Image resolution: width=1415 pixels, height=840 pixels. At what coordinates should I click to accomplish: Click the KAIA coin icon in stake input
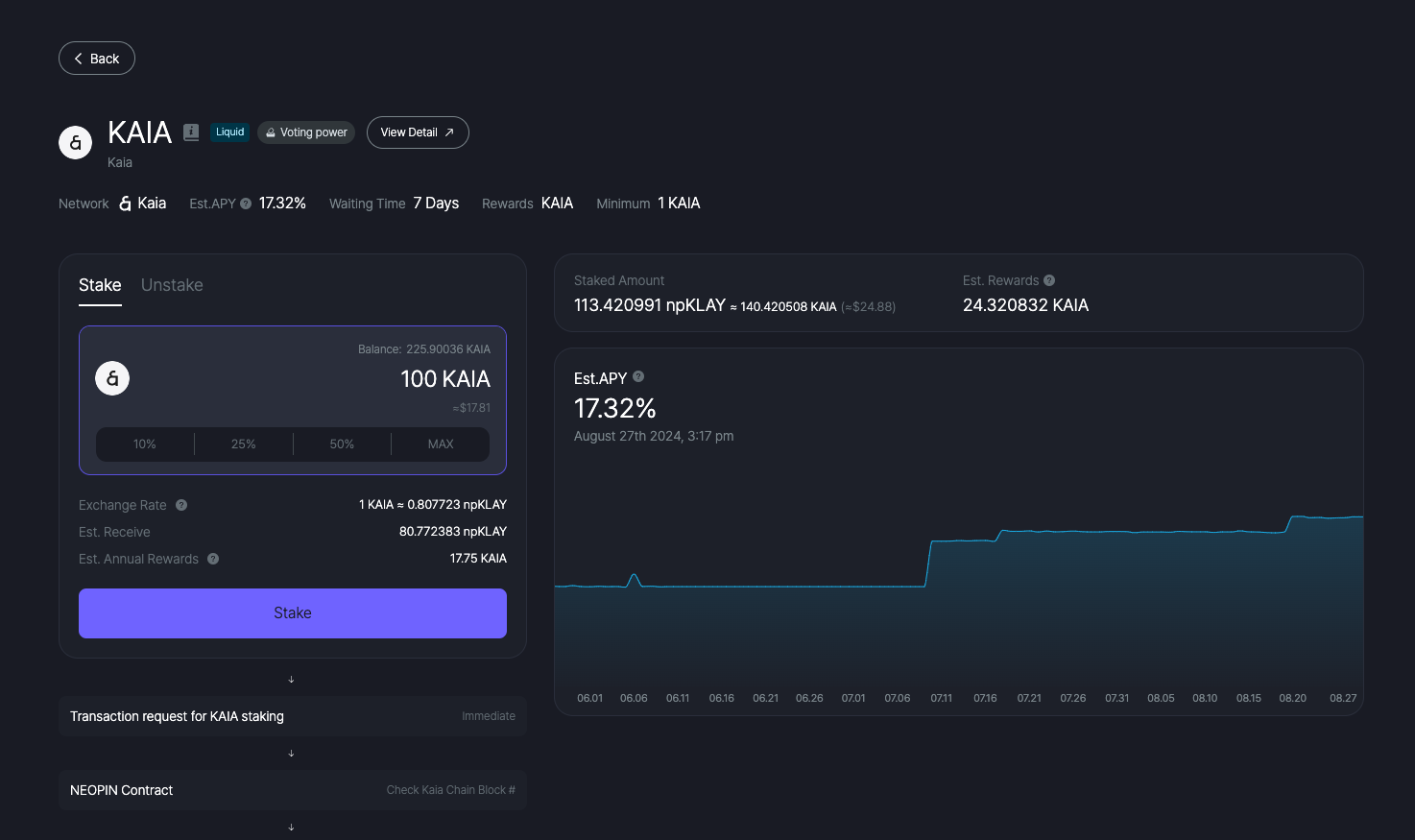(x=112, y=378)
